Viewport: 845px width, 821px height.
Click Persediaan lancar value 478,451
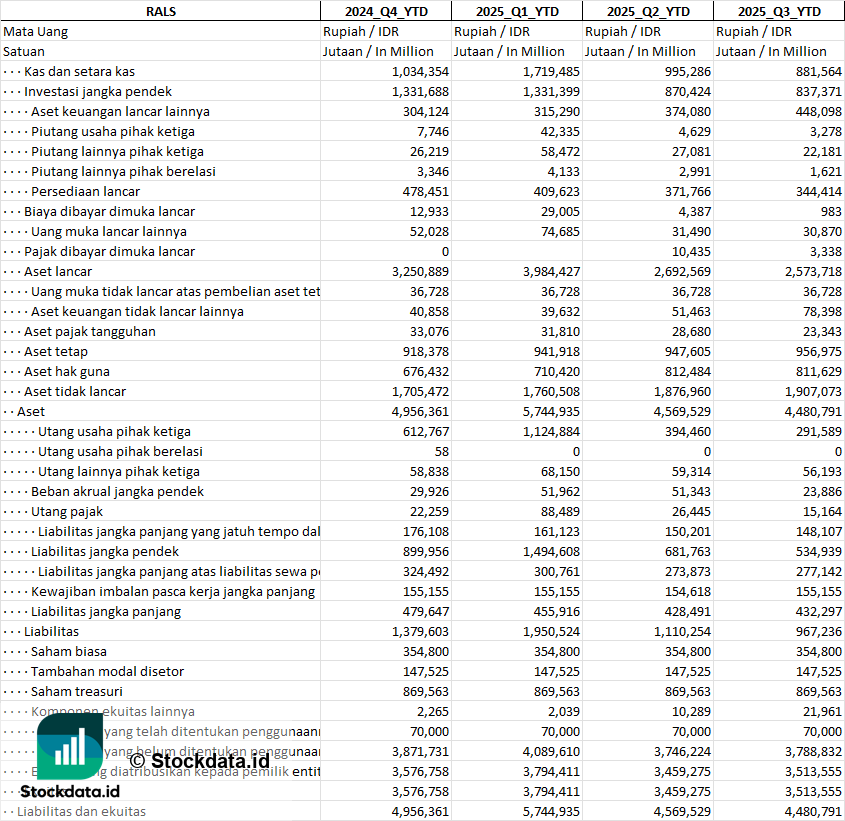pyautogui.click(x=426, y=191)
